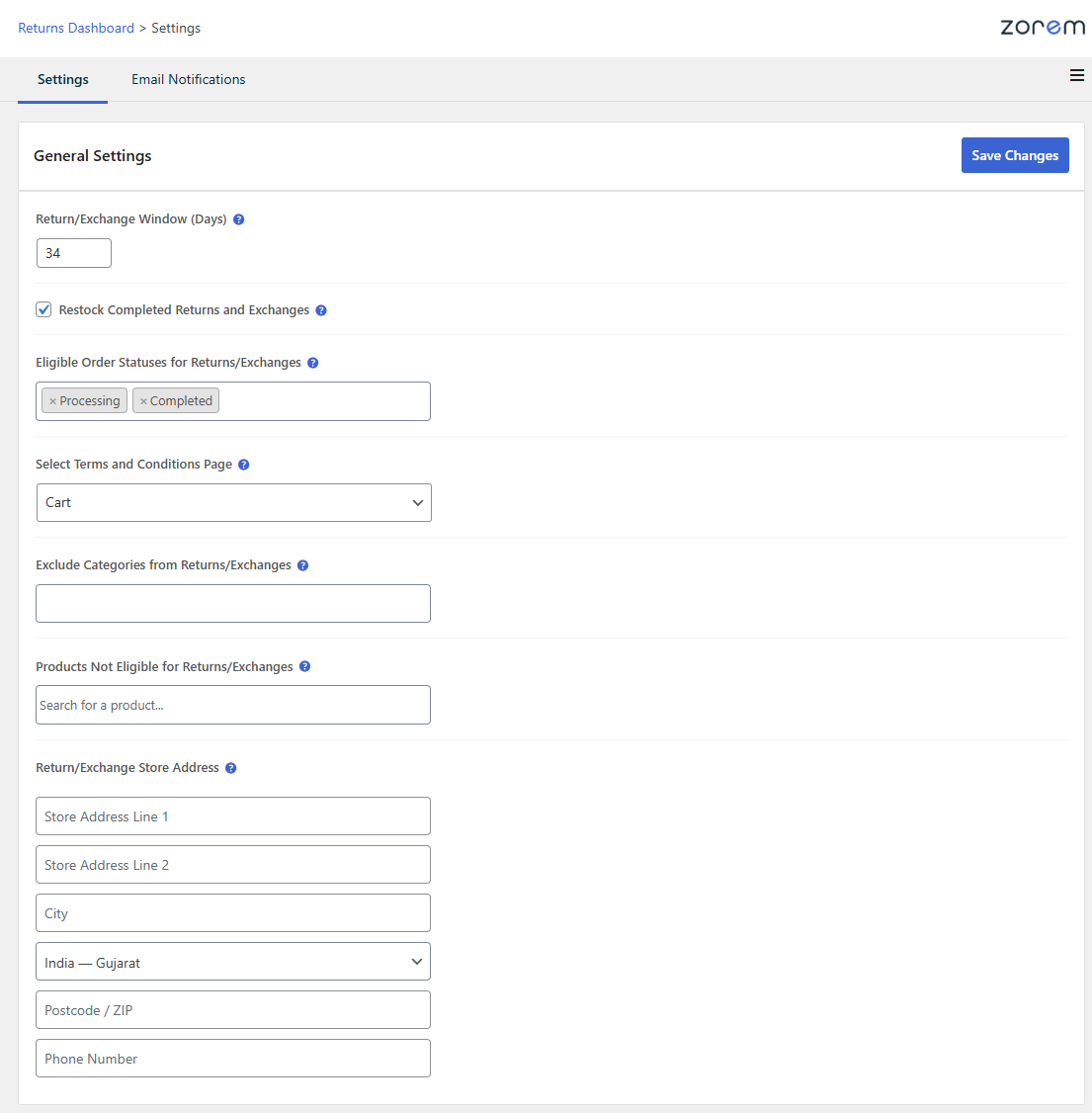This screenshot has height=1113, width=1092.
Task: Click help icon beside Return/Exchange Window label
Action: 238,219
